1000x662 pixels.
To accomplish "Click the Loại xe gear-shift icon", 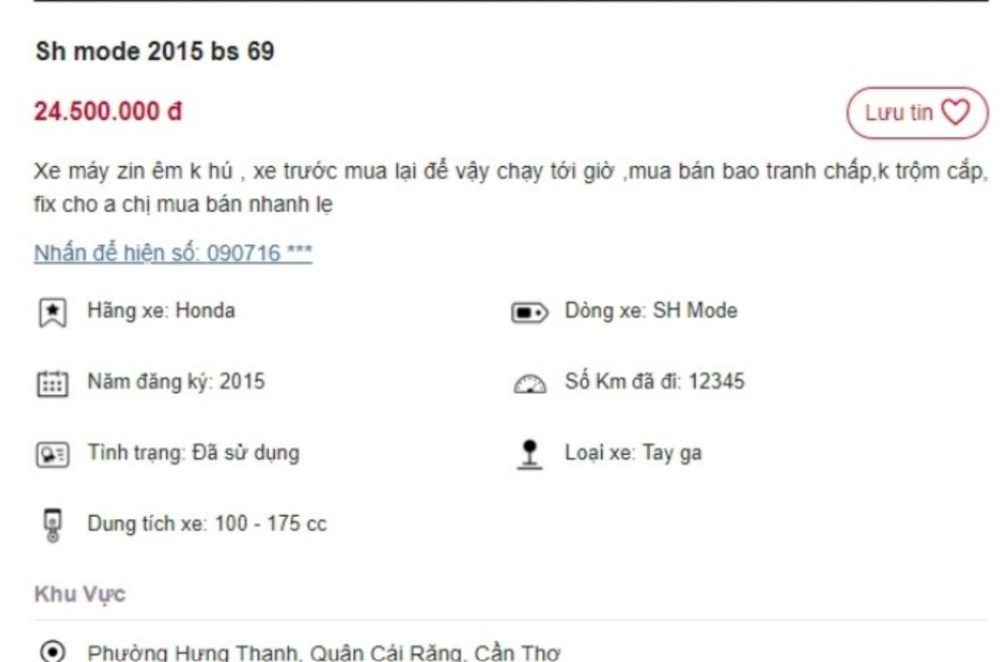I will pyautogui.click(x=529, y=455).
